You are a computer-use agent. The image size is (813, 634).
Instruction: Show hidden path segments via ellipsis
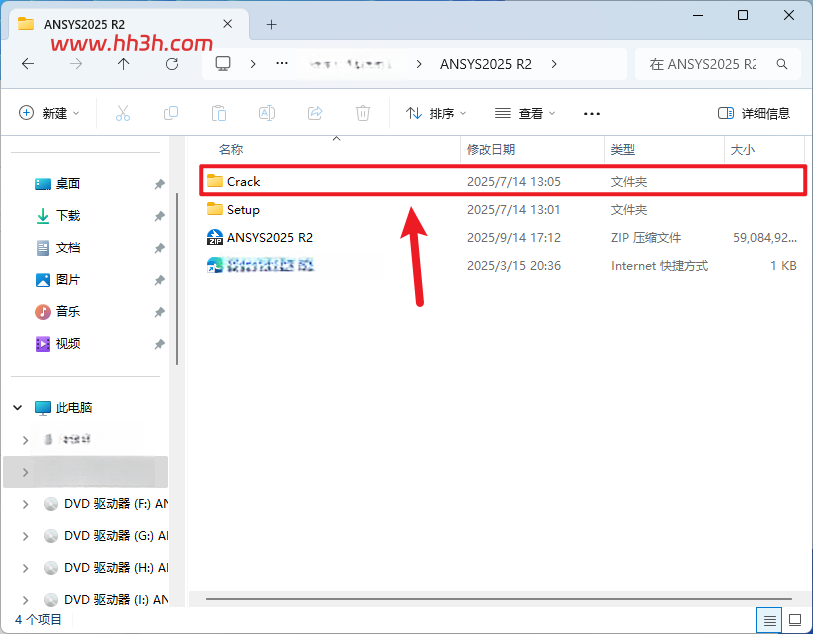click(x=282, y=63)
